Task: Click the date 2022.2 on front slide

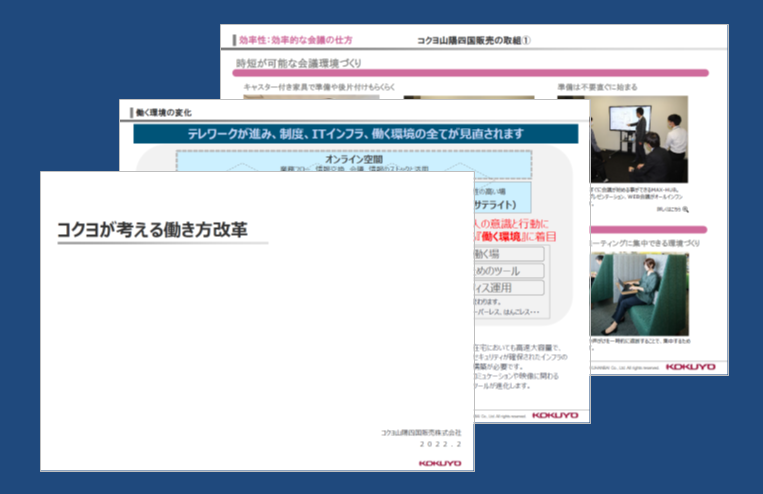Action: pos(440,444)
